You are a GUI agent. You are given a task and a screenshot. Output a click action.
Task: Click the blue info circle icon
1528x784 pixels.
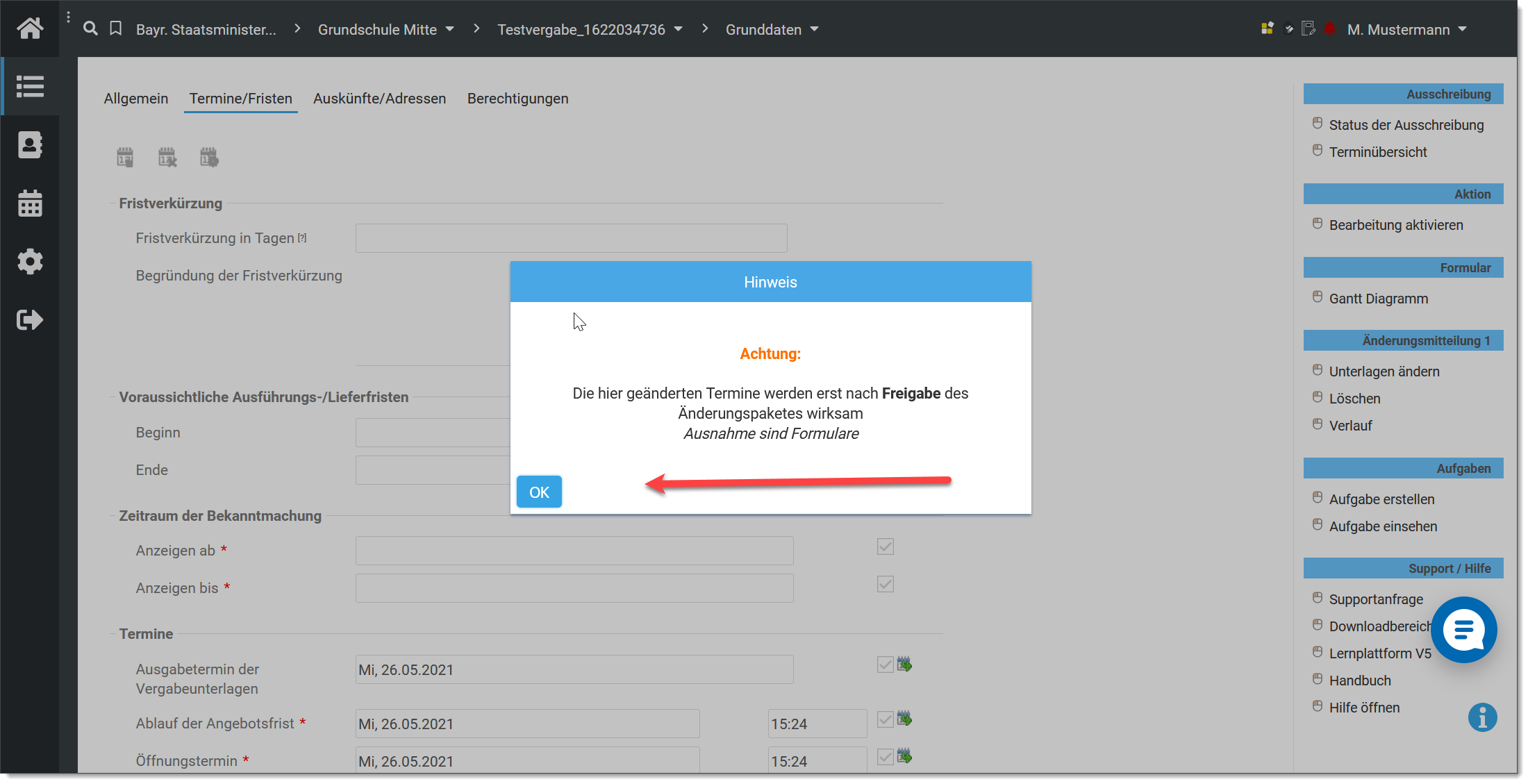[1482, 717]
